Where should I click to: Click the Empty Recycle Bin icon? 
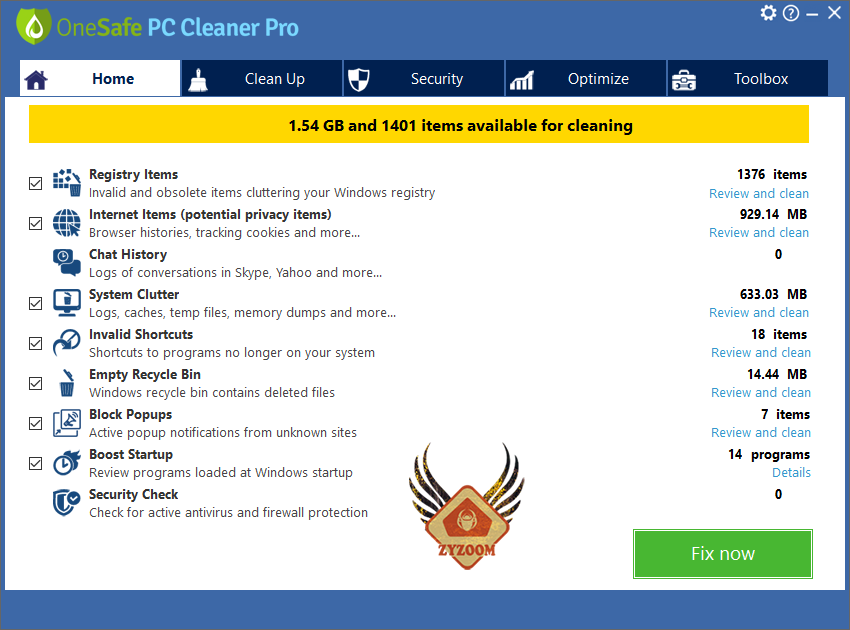[x=67, y=383]
